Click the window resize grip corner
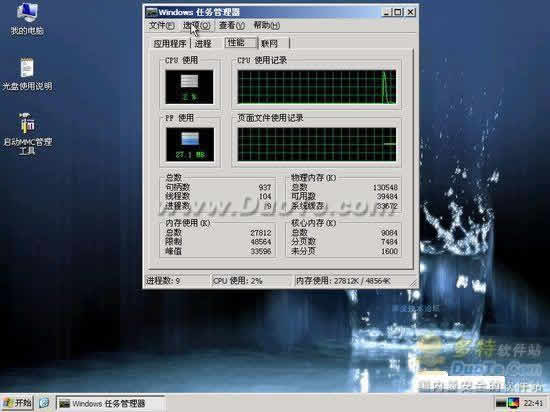The height and width of the screenshot is (412, 550). point(413,283)
